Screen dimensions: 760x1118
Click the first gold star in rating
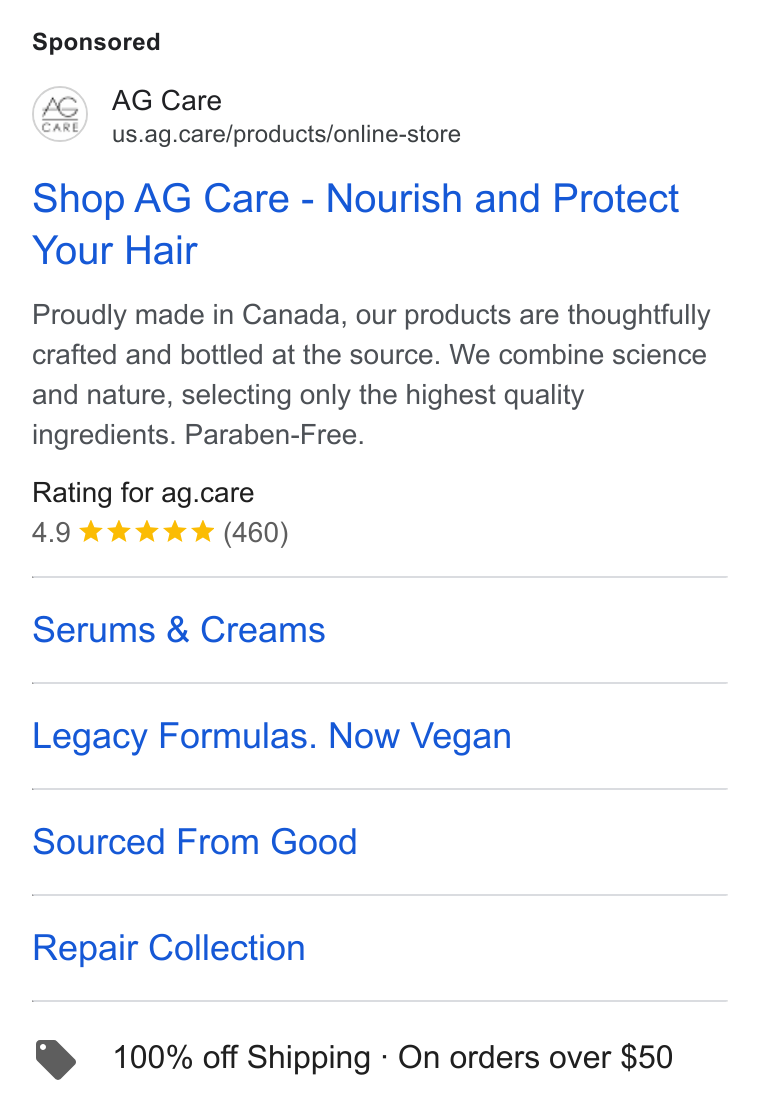pos(91,532)
